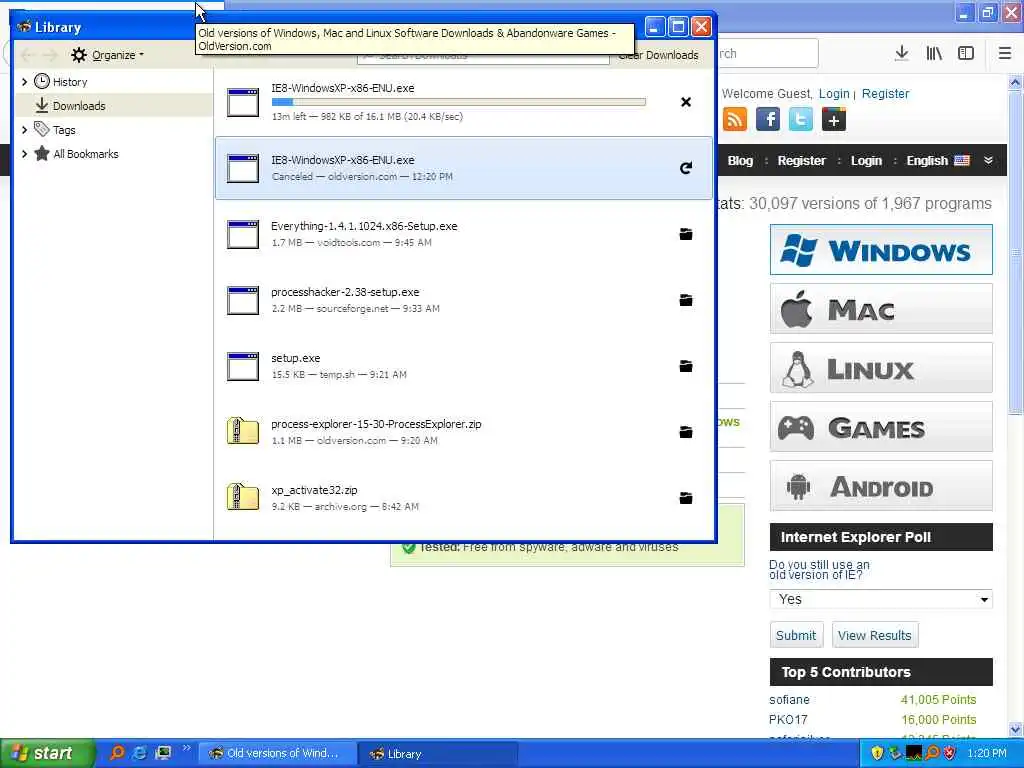Click the Linux category button
Viewport: 1024px width, 768px height.
pyautogui.click(x=881, y=368)
